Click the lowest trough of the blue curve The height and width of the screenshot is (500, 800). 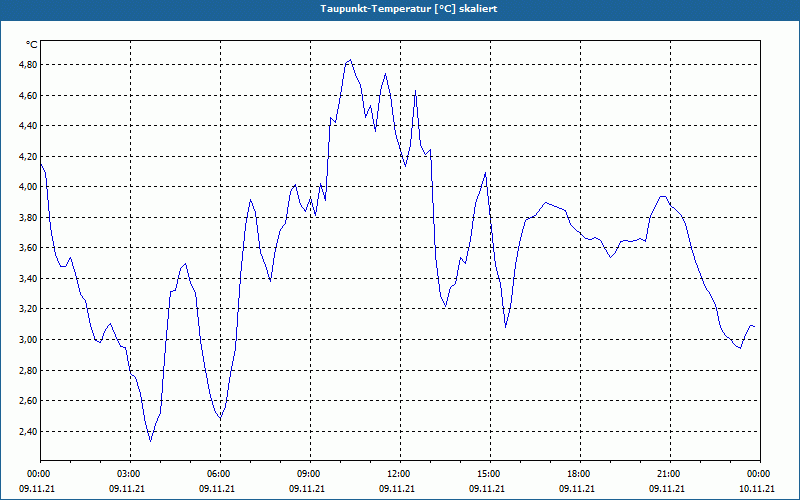151,441
